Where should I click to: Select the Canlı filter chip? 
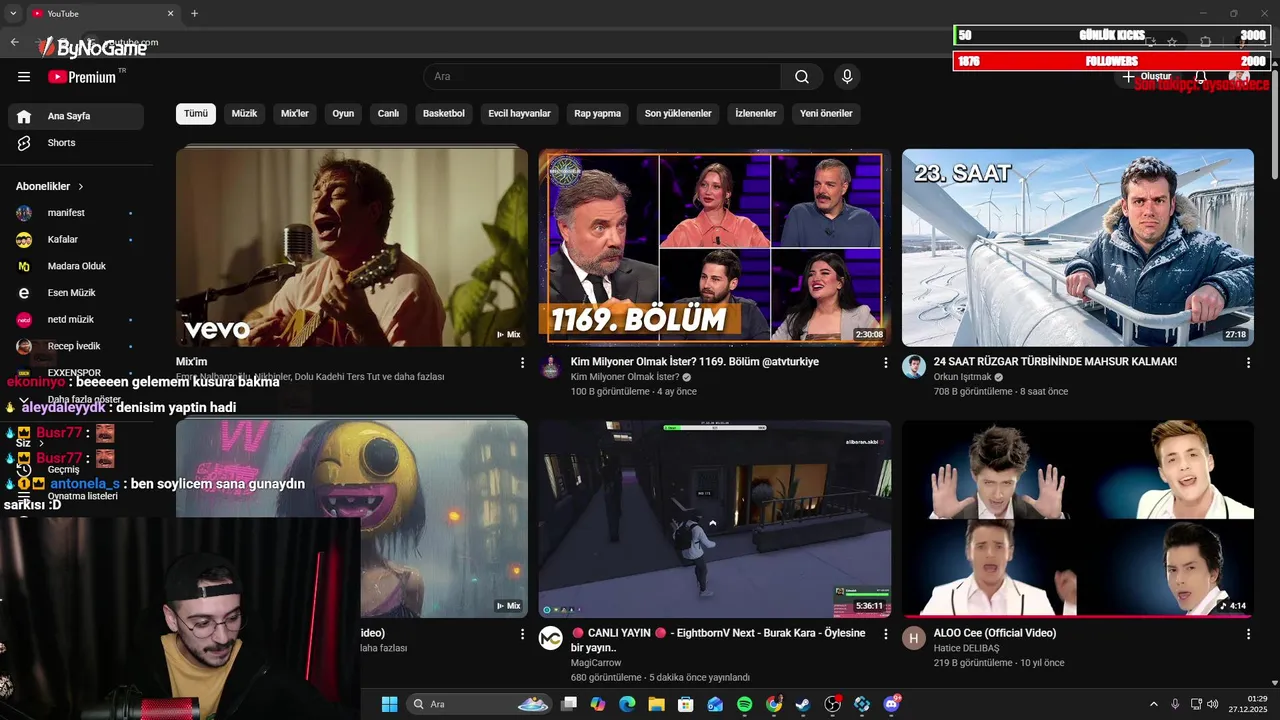tap(388, 114)
